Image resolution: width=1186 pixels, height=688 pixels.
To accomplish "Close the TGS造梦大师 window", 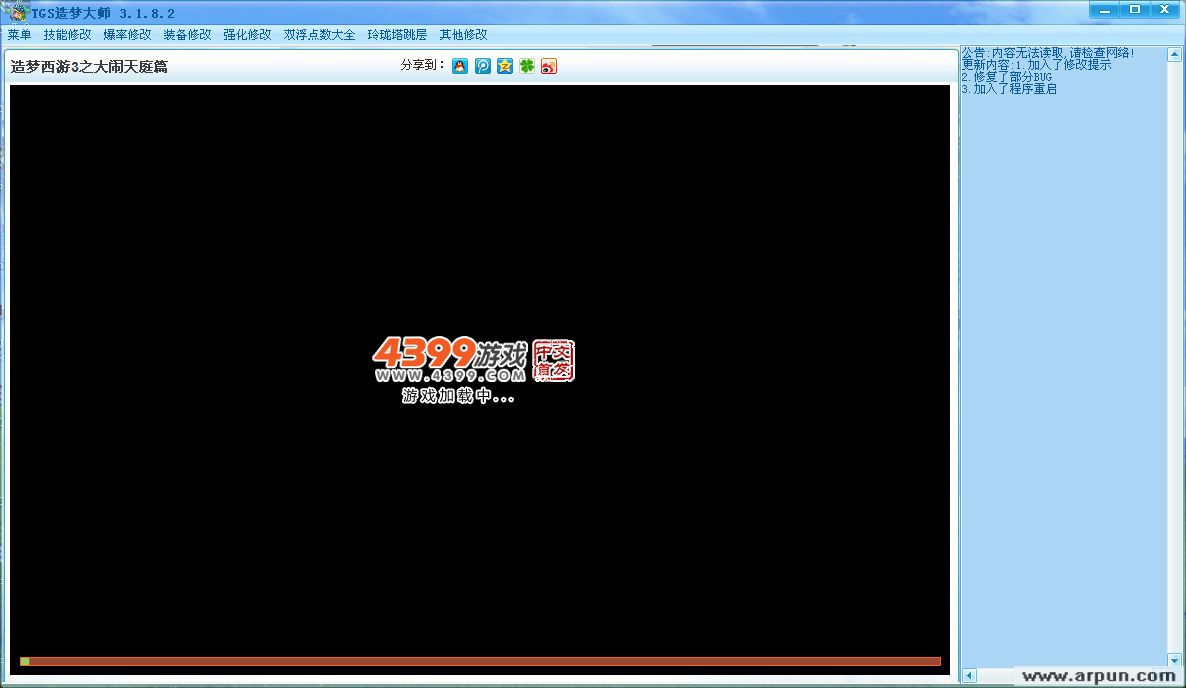I will coord(1165,10).
